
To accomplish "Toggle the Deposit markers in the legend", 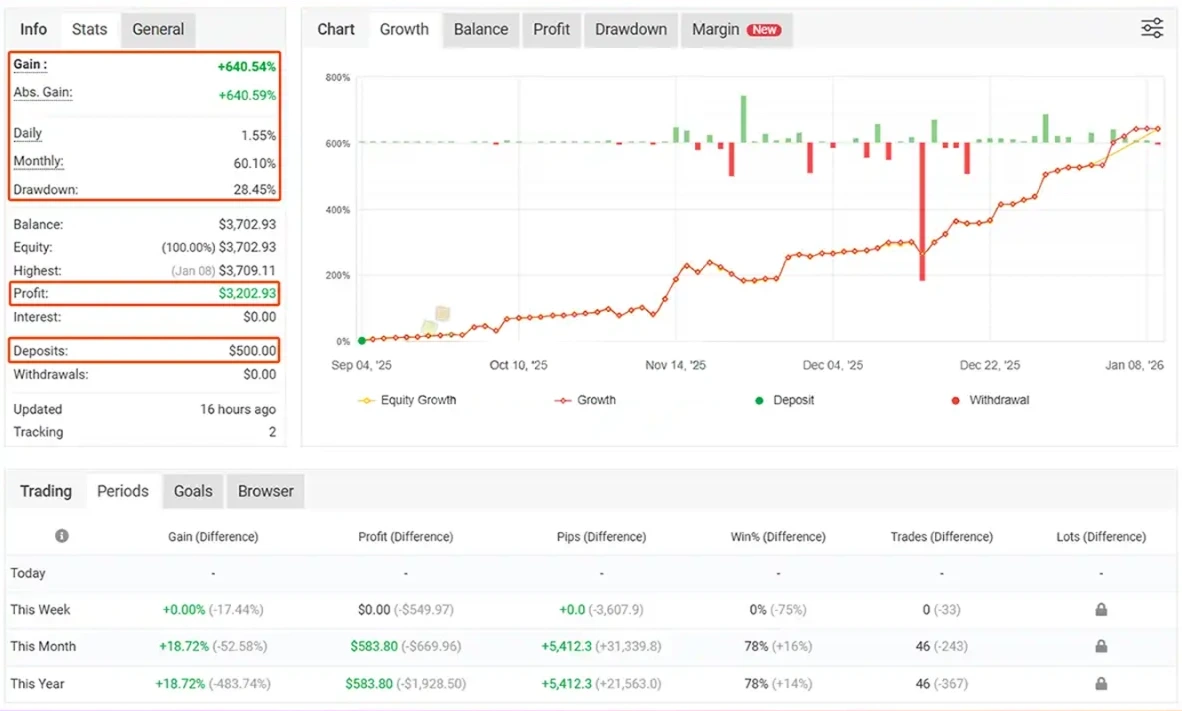I will 784,400.
